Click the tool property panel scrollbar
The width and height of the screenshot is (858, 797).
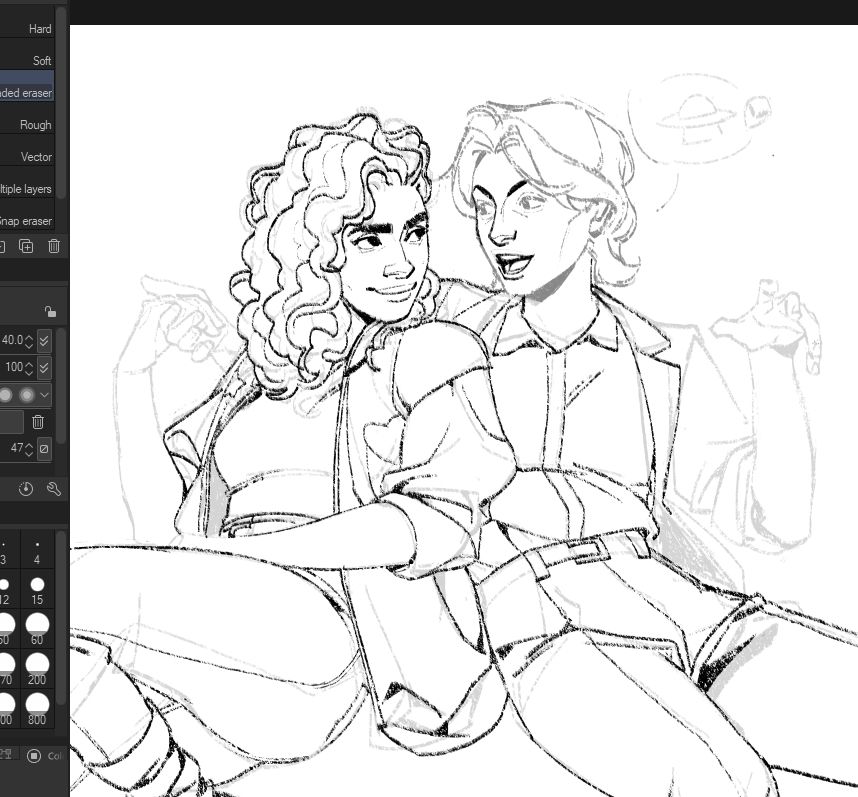click(61, 386)
